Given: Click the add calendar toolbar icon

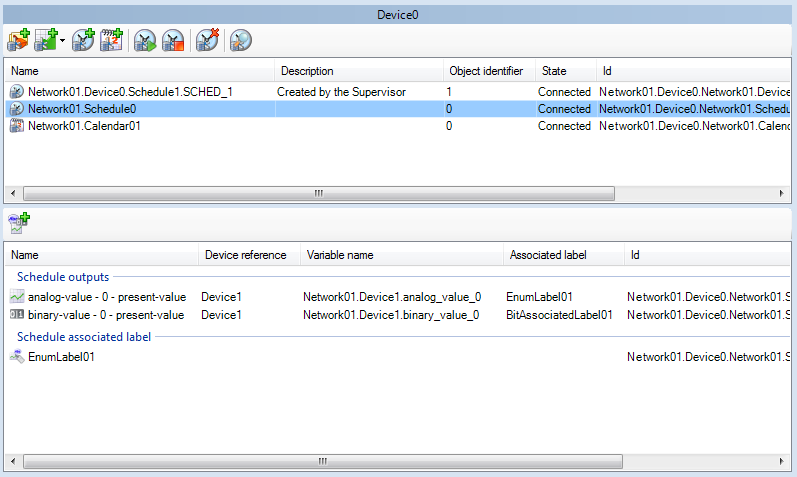Looking at the screenshot, I should (x=111, y=40).
